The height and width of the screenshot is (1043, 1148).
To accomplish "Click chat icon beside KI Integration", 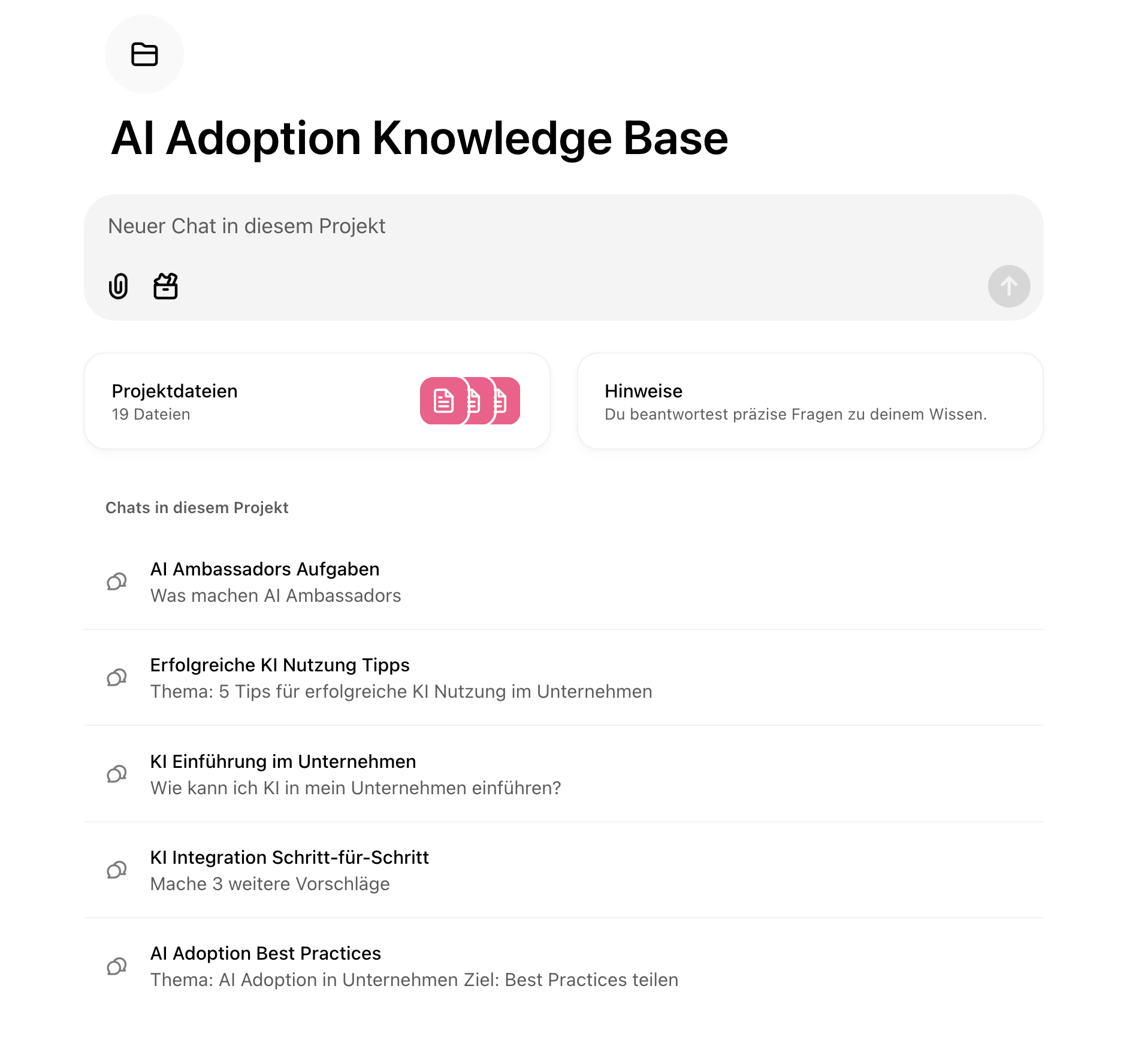I will pos(117,870).
